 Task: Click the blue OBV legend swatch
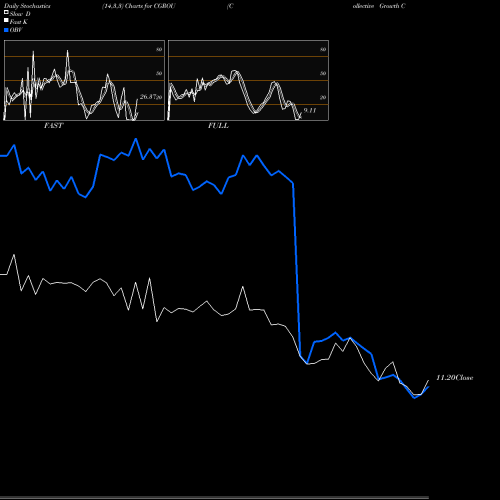[6, 30]
